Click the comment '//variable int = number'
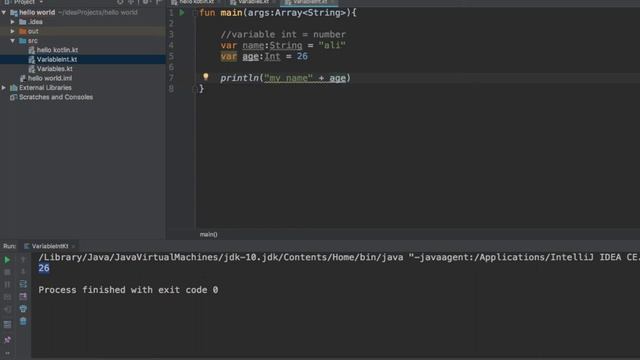 pos(283,35)
